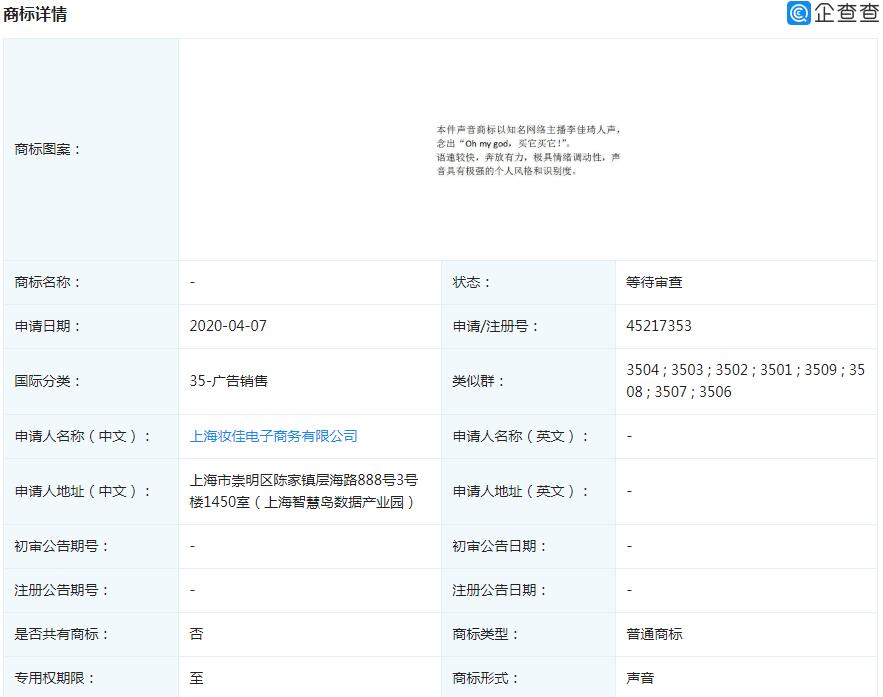The image size is (883, 697).
Task: Click the 申请/注册号 field label
Action: click(x=496, y=326)
